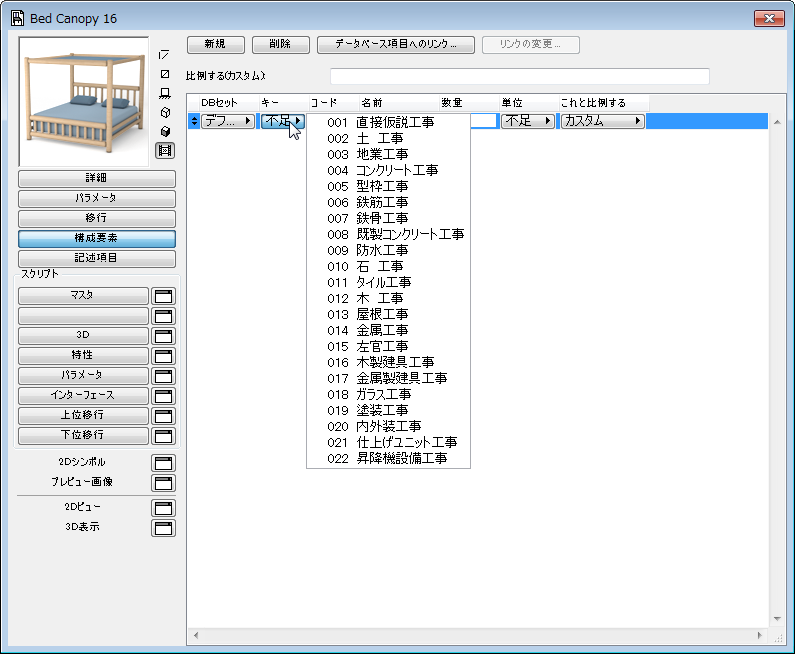The image size is (795, 654).
Task: Open separate window icon for unlabeled script
Action: pos(163,316)
